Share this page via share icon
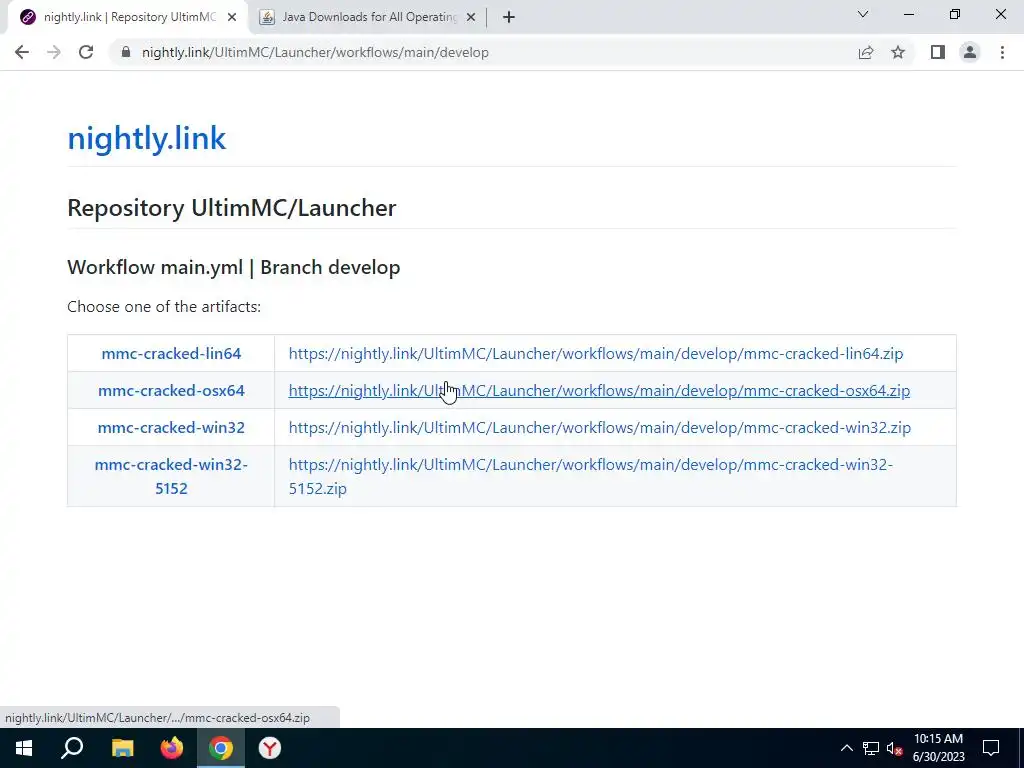The width and height of the screenshot is (1024, 768). (866, 52)
